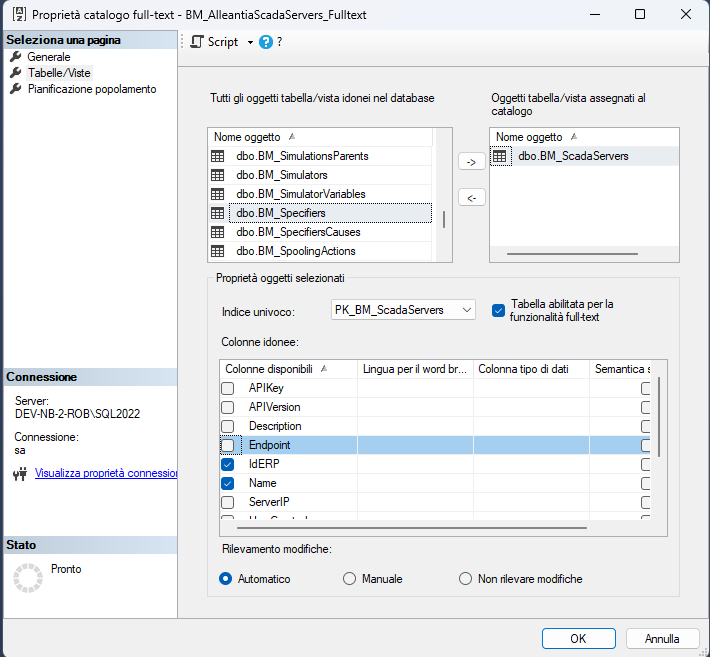Sort assigned objects by Nome oggetto header
The height and width of the screenshot is (657, 710).
[x=584, y=137]
